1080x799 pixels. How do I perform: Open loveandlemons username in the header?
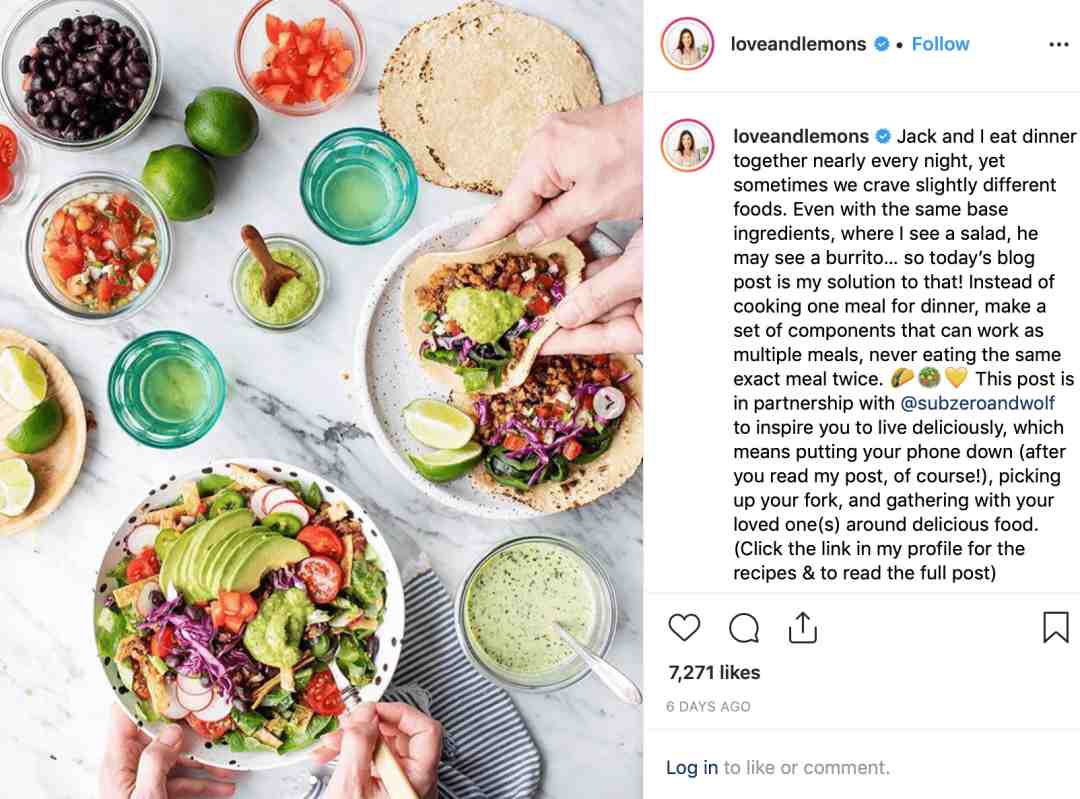tap(798, 44)
